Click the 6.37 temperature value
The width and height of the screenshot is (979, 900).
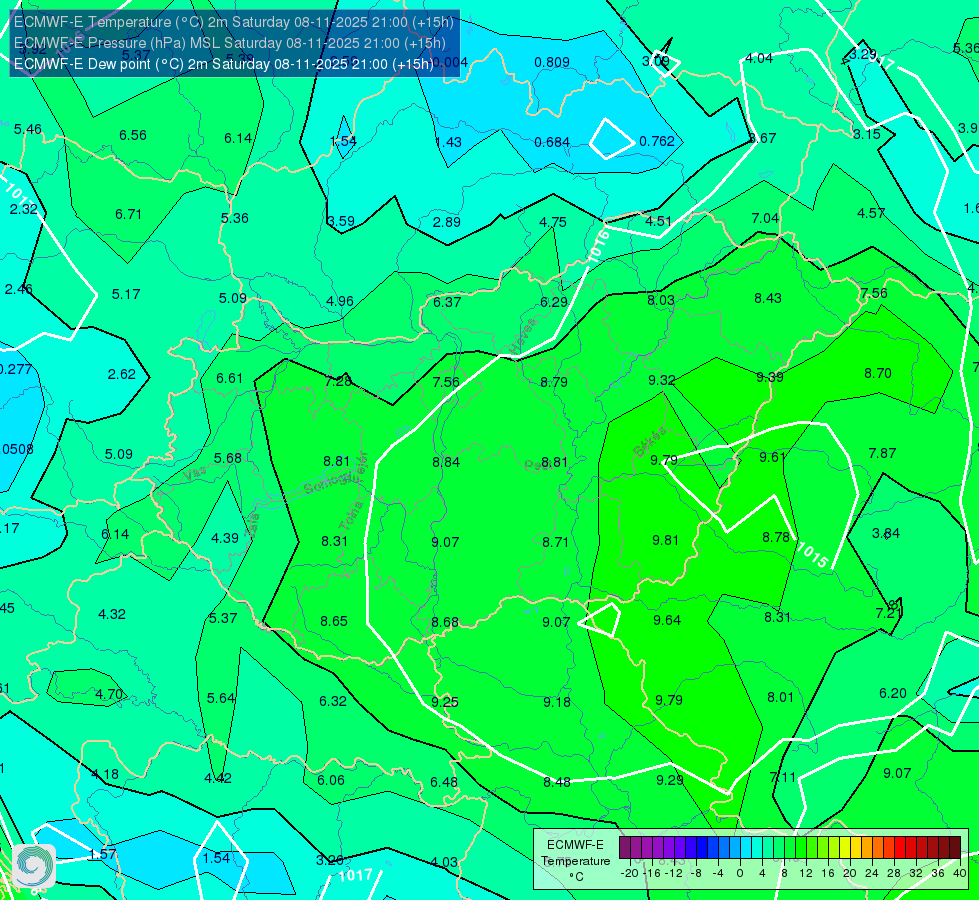pos(447,302)
